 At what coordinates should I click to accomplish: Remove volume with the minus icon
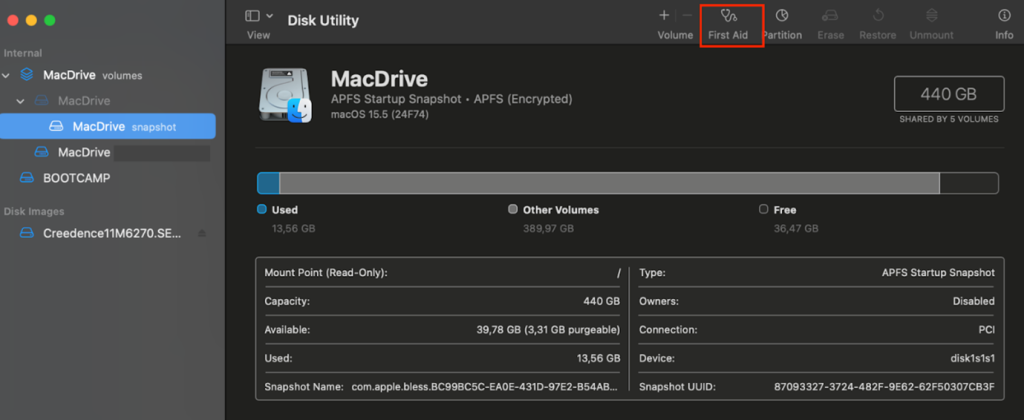coord(687,15)
